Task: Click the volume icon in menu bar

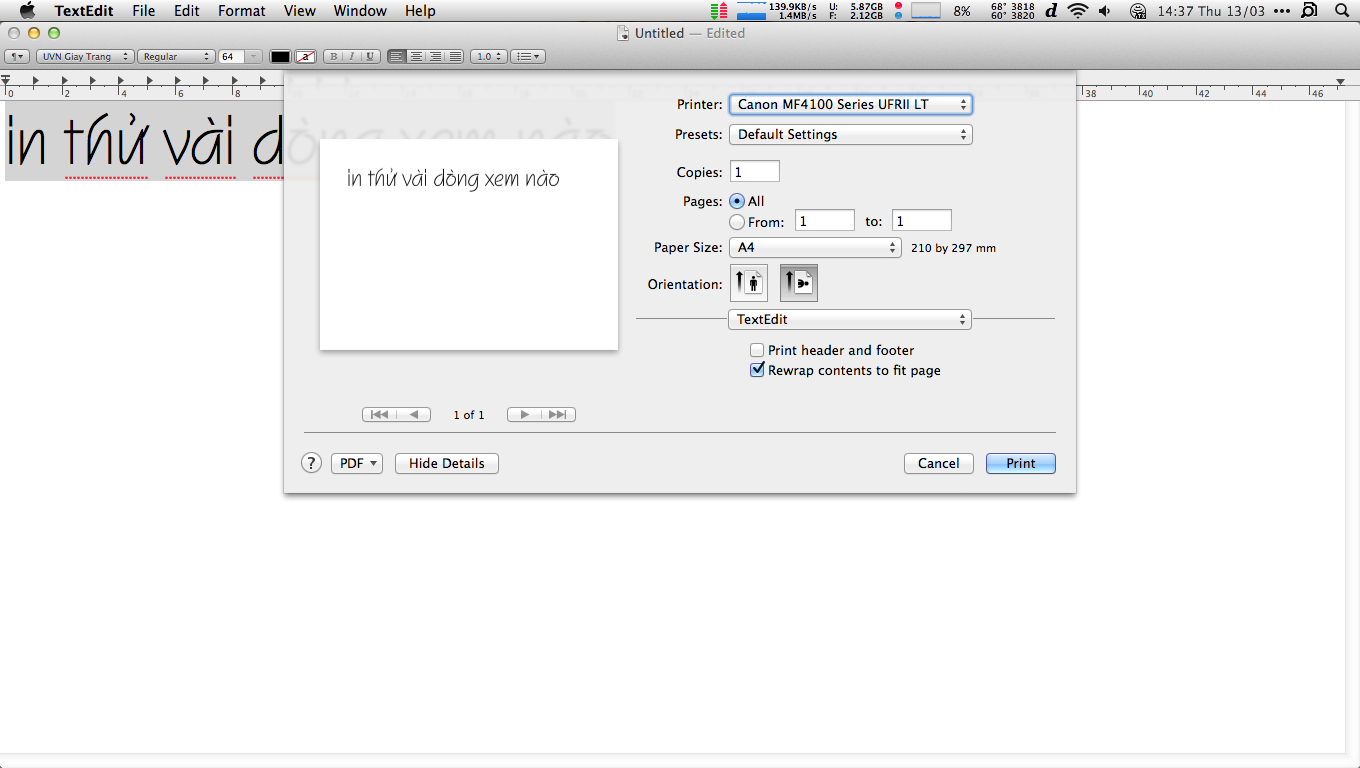Action: (1104, 11)
